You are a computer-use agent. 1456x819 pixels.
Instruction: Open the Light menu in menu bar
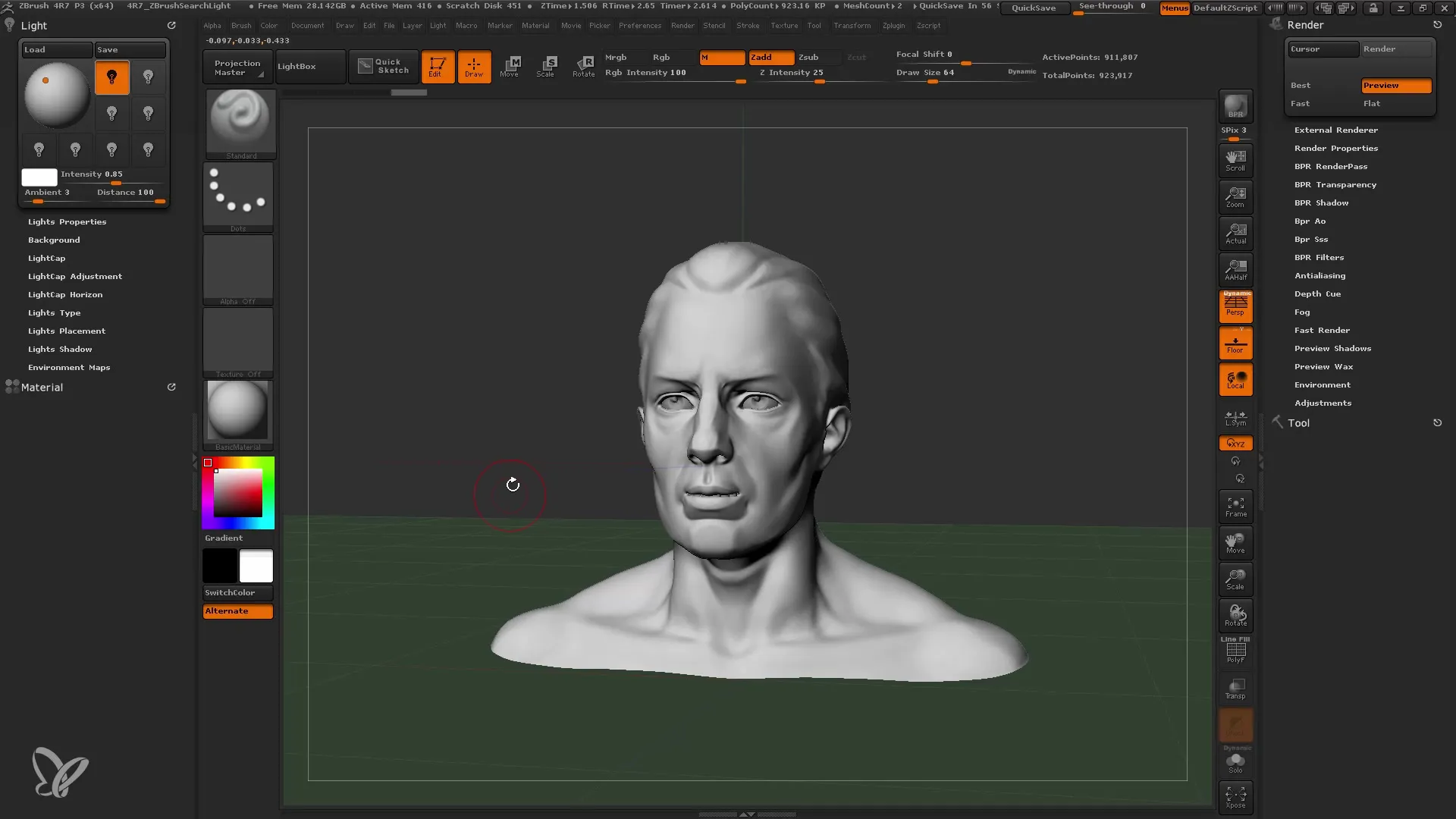tap(438, 25)
